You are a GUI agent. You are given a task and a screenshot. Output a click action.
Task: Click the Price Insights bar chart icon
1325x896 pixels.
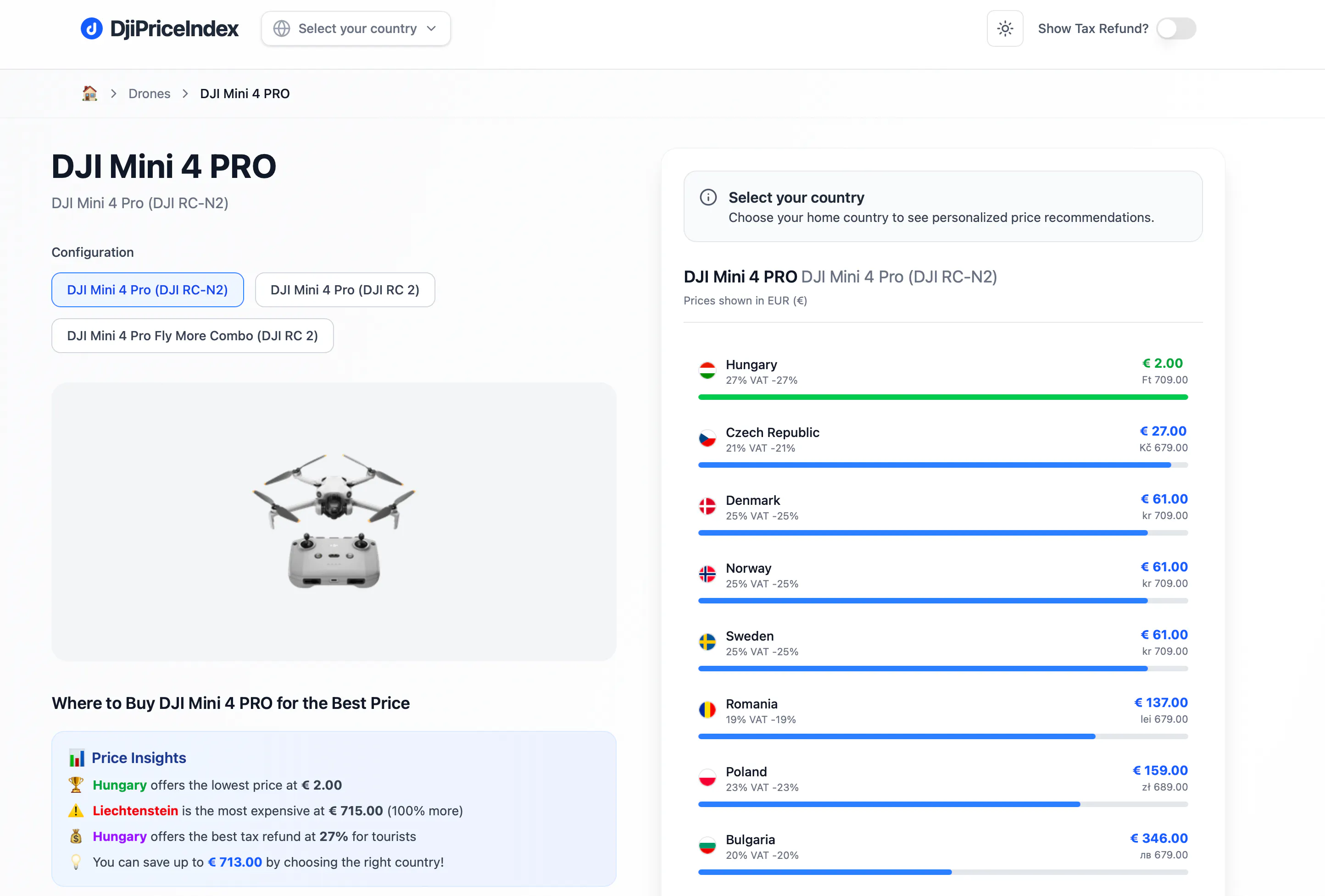click(77, 758)
